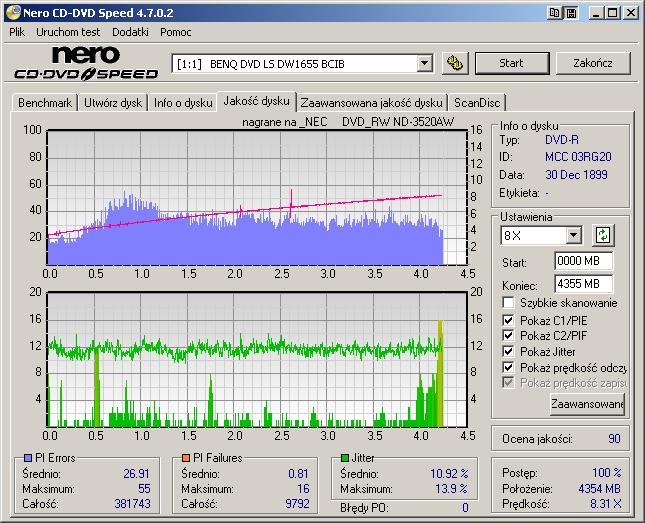Screen dimensions: 645x523
Task: Click the blue PI Errors legend square
Action: pos(28,458)
